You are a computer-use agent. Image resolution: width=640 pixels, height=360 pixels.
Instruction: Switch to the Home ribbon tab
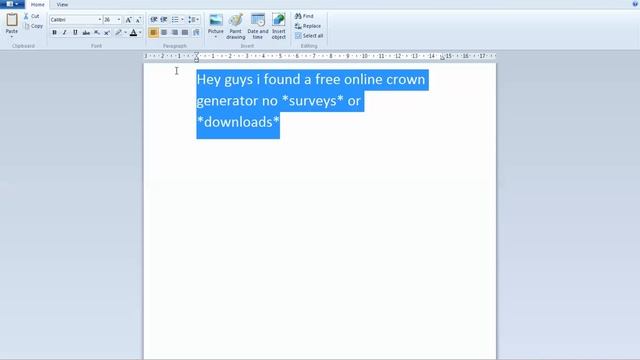38,4
